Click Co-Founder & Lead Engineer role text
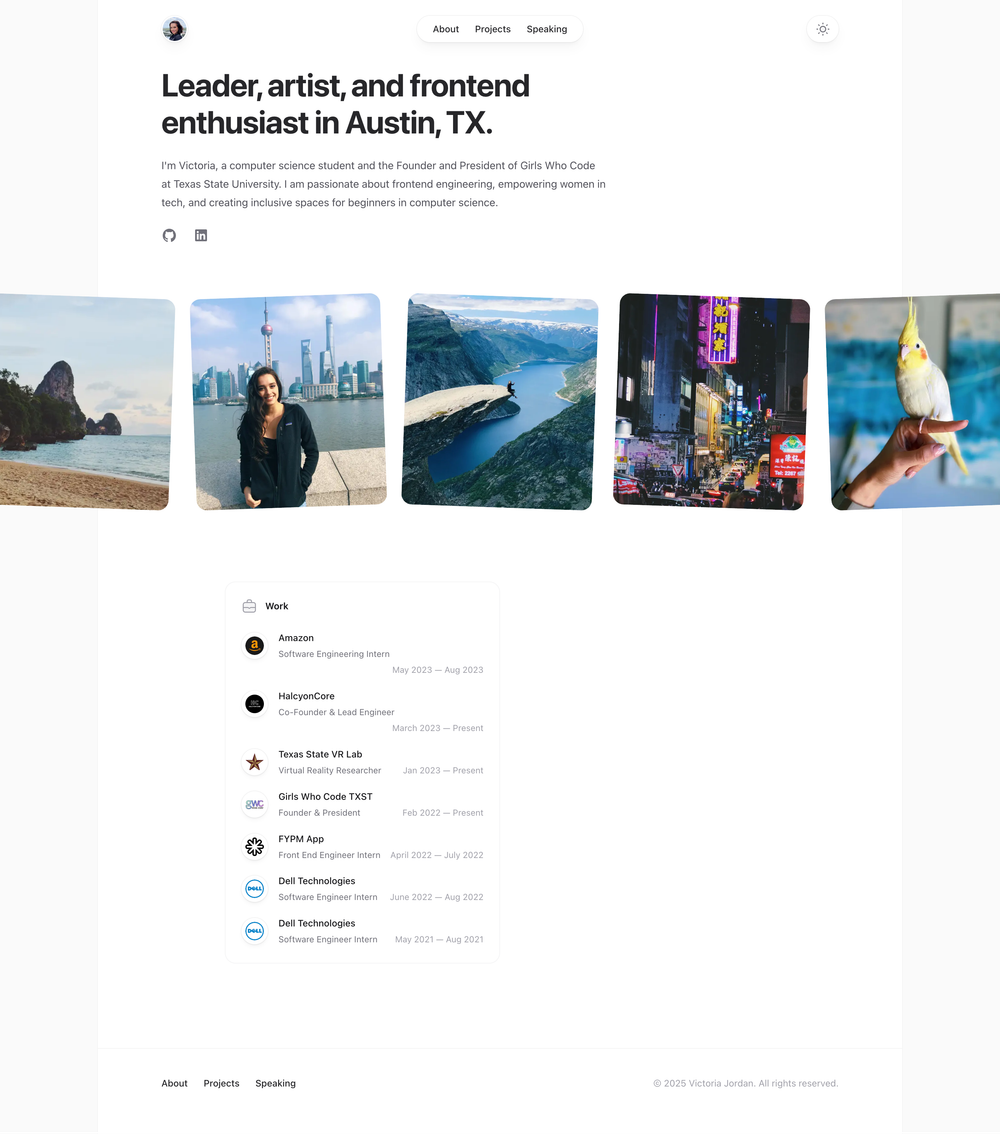Image resolution: width=1000 pixels, height=1134 pixels. [x=336, y=712]
